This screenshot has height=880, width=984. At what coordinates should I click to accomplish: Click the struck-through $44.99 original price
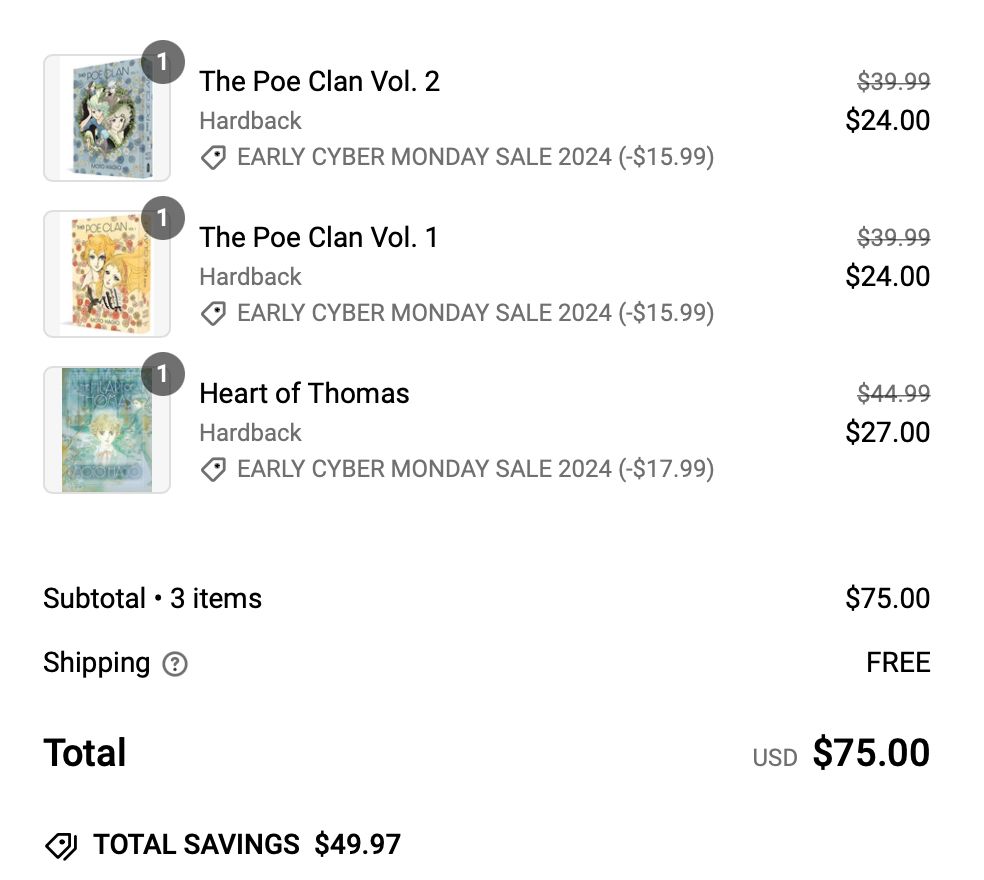[893, 394]
